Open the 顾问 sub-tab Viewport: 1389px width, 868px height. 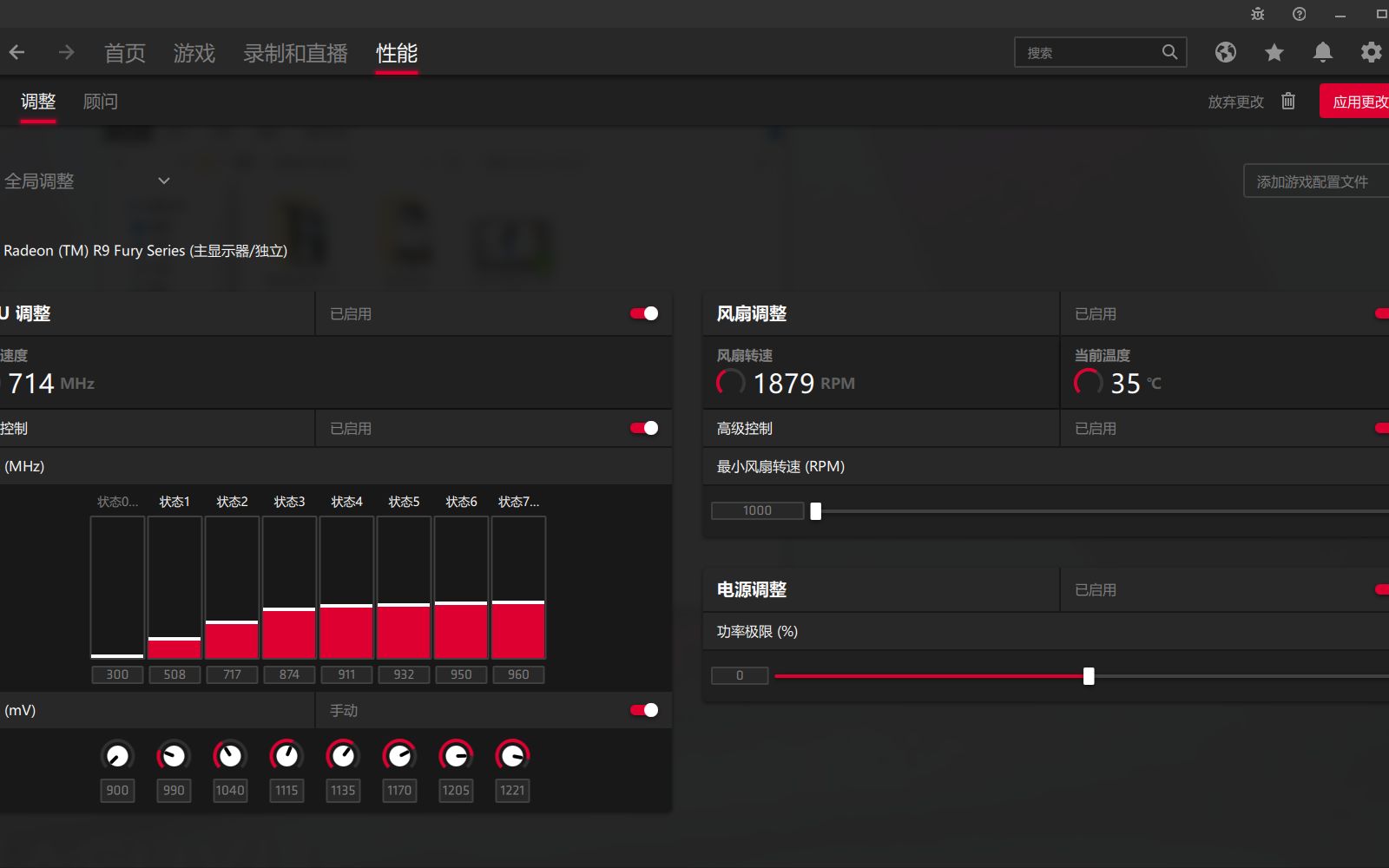tap(101, 101)
